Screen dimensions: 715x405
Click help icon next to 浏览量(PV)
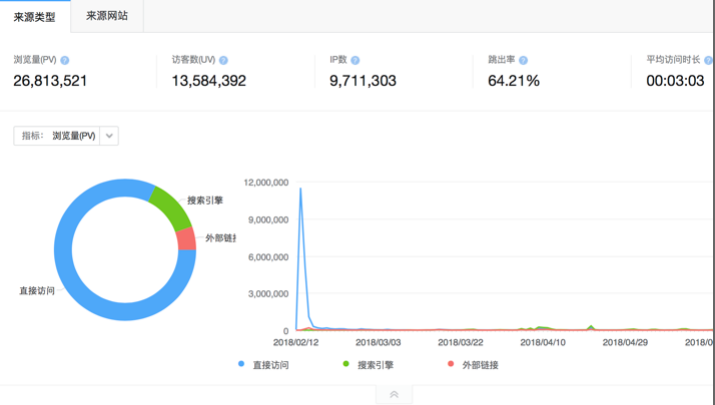[65, 61]
